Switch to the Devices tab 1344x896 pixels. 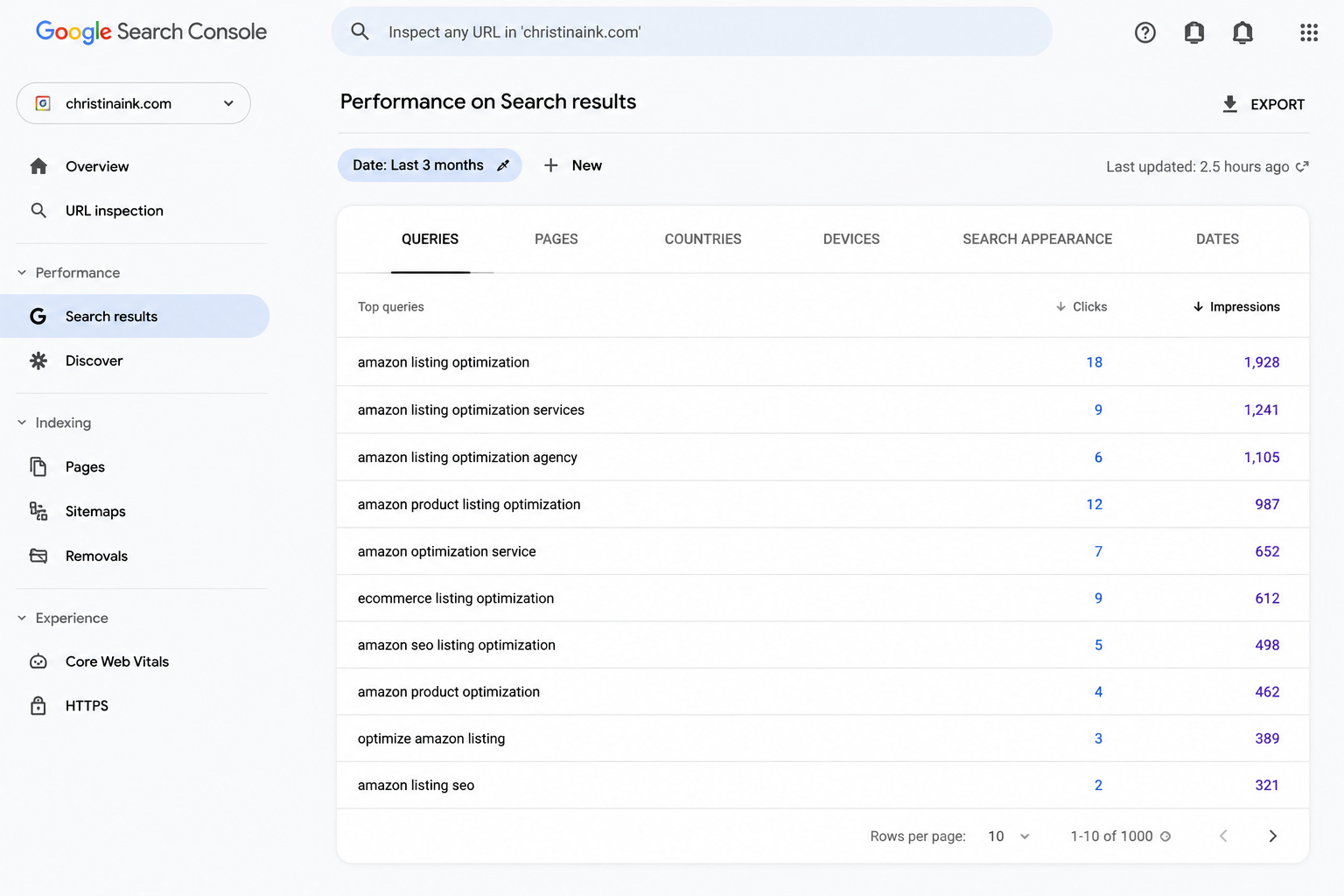(x=851, y=239)
